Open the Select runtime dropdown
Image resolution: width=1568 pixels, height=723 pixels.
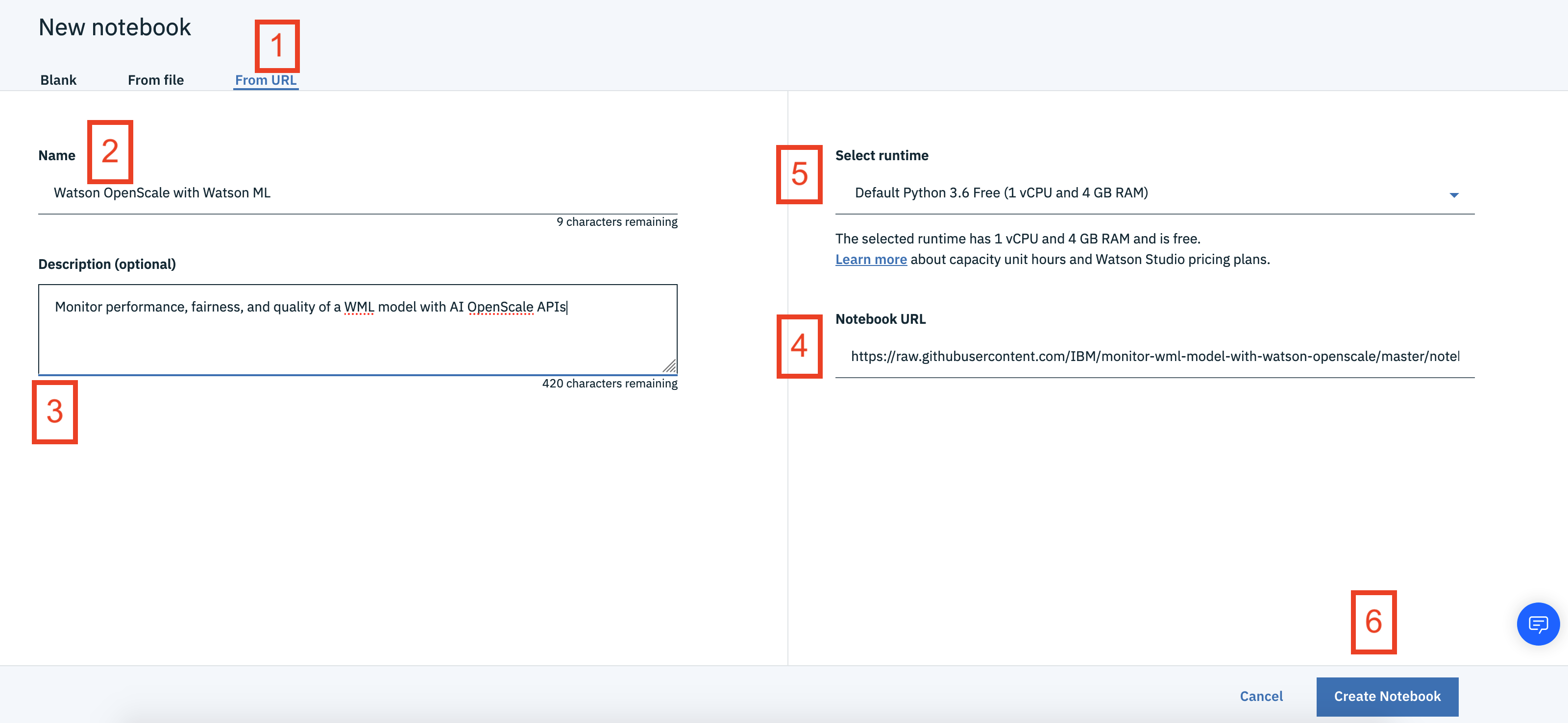1155,193
